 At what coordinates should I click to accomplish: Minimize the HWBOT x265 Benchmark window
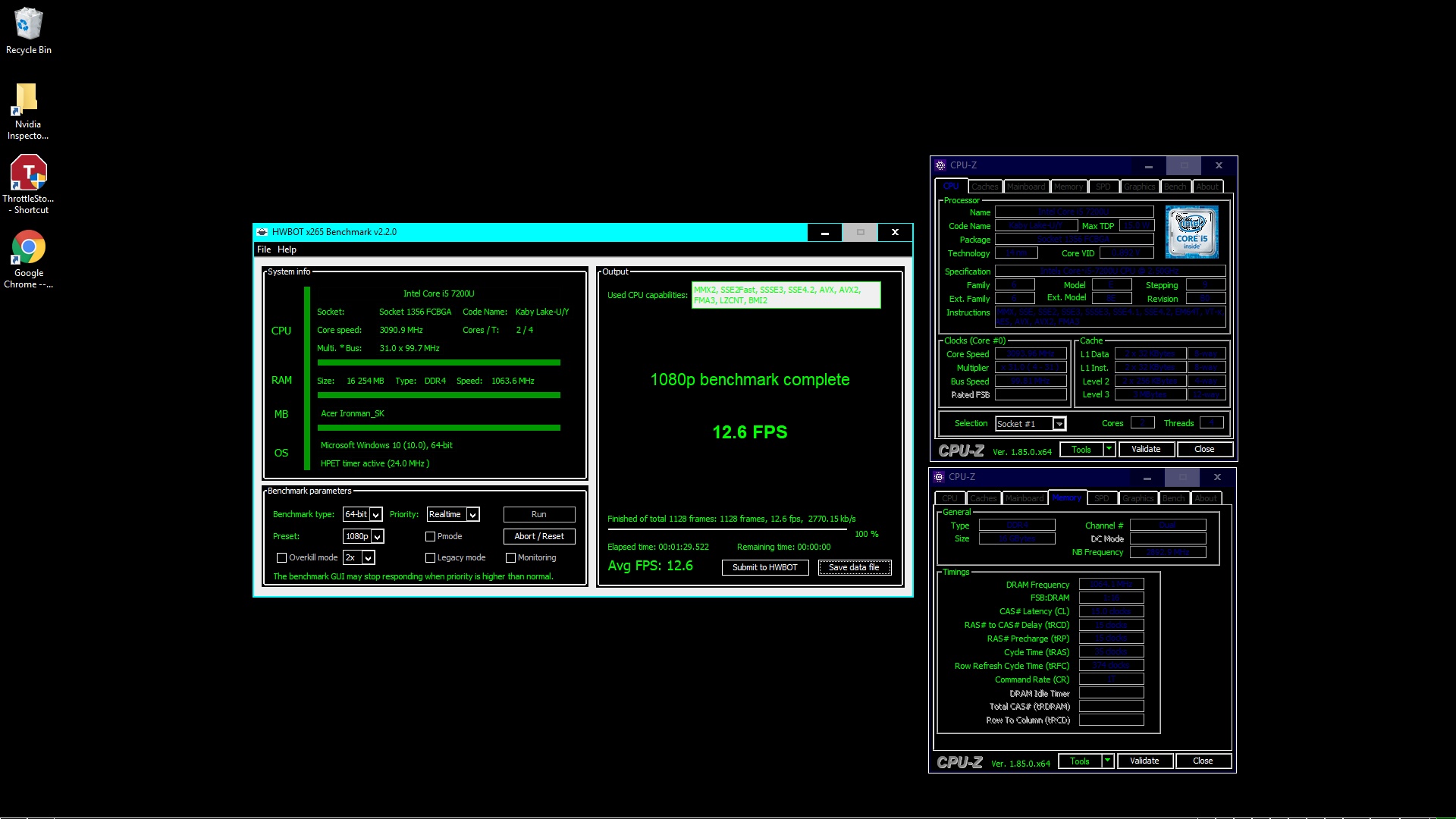[825, 232]
